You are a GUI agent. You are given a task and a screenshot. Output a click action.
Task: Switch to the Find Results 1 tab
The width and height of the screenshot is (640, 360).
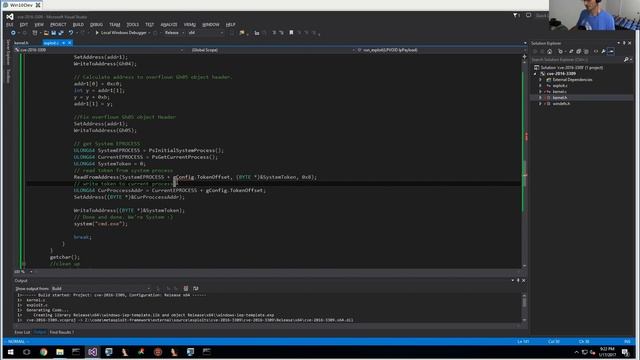(62, 332)
